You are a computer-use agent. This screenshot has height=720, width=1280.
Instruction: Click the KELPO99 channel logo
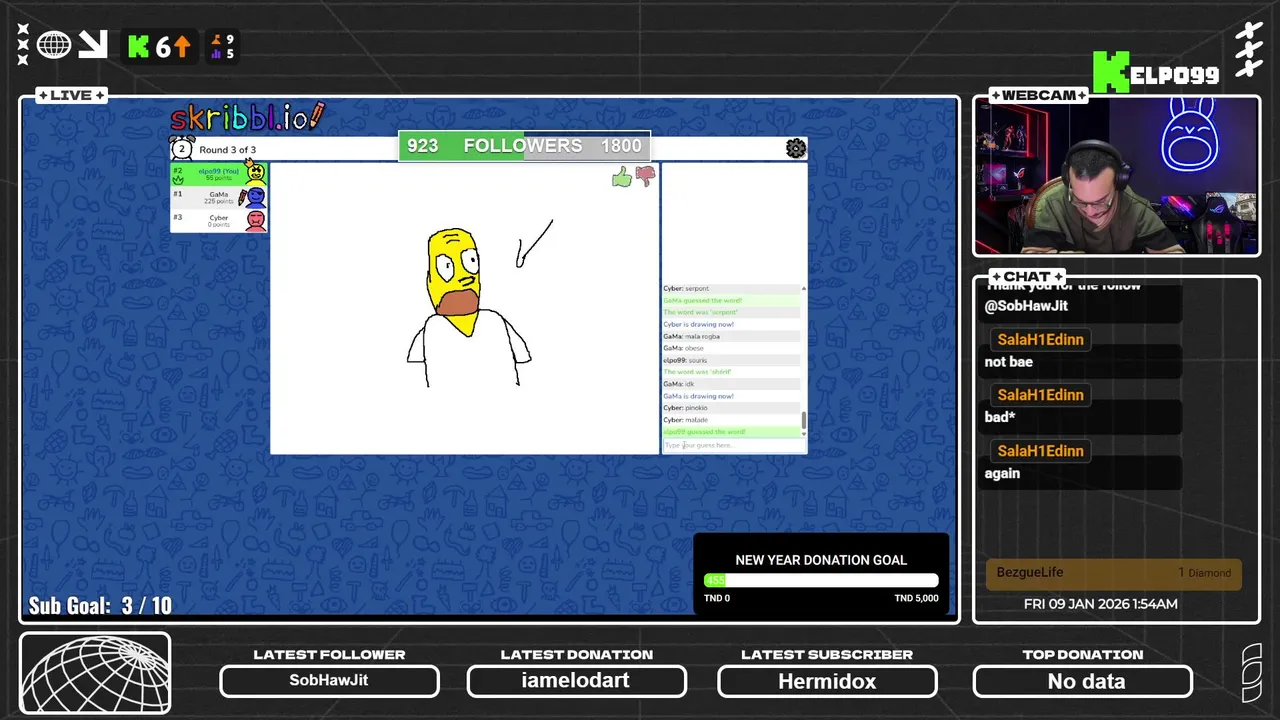point(1155,73)
